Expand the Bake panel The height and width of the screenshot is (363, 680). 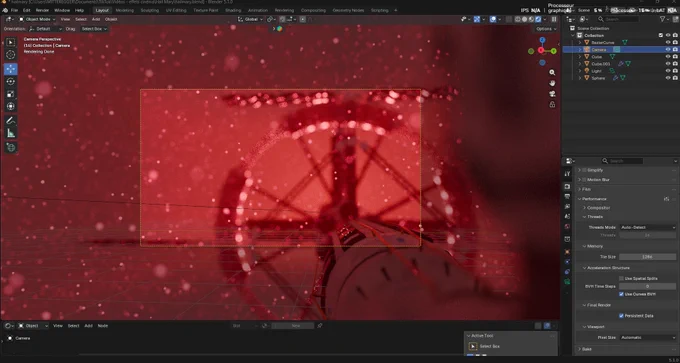click(586, 349)
